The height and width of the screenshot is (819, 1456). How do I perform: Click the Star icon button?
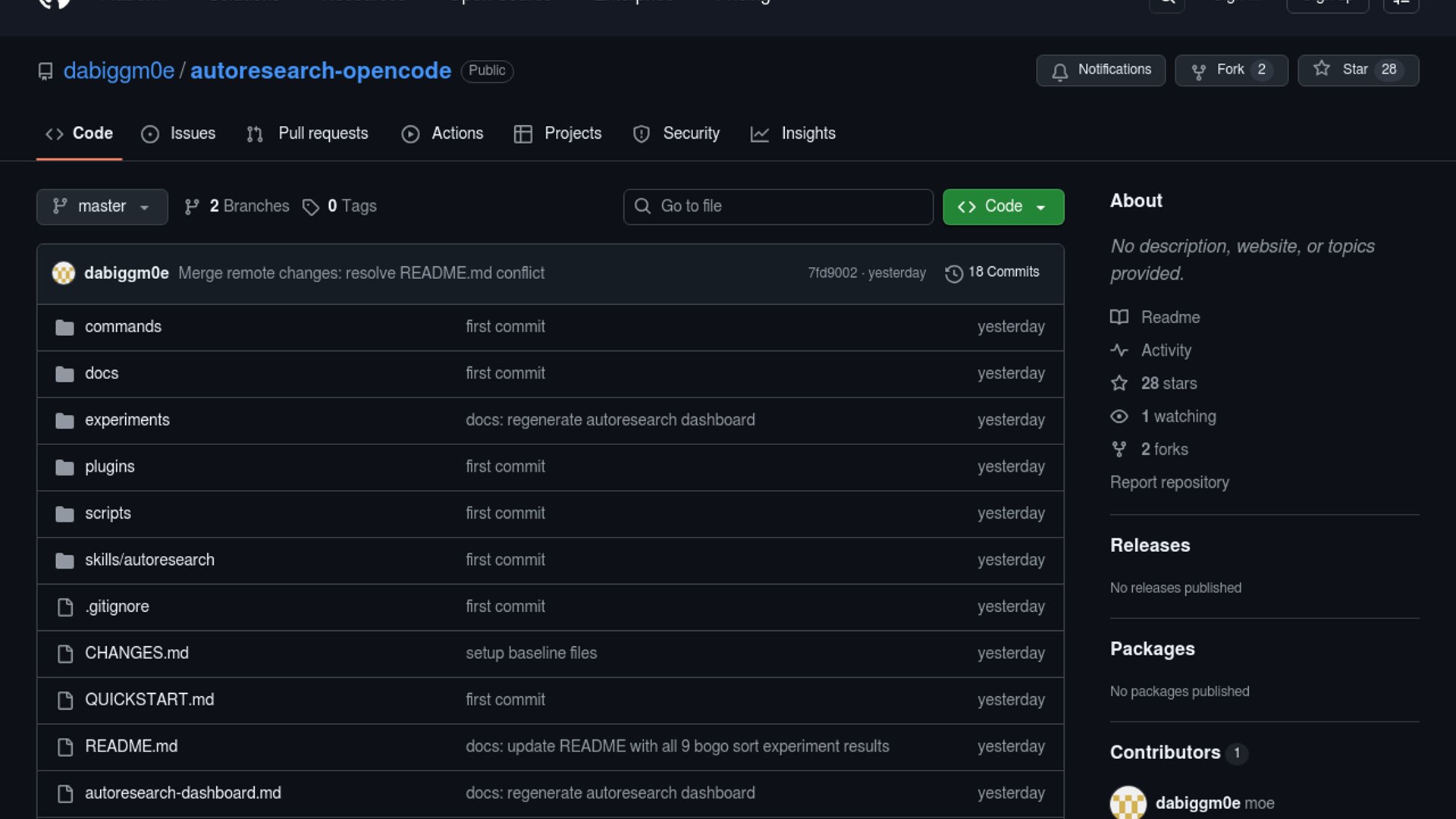1322,69
